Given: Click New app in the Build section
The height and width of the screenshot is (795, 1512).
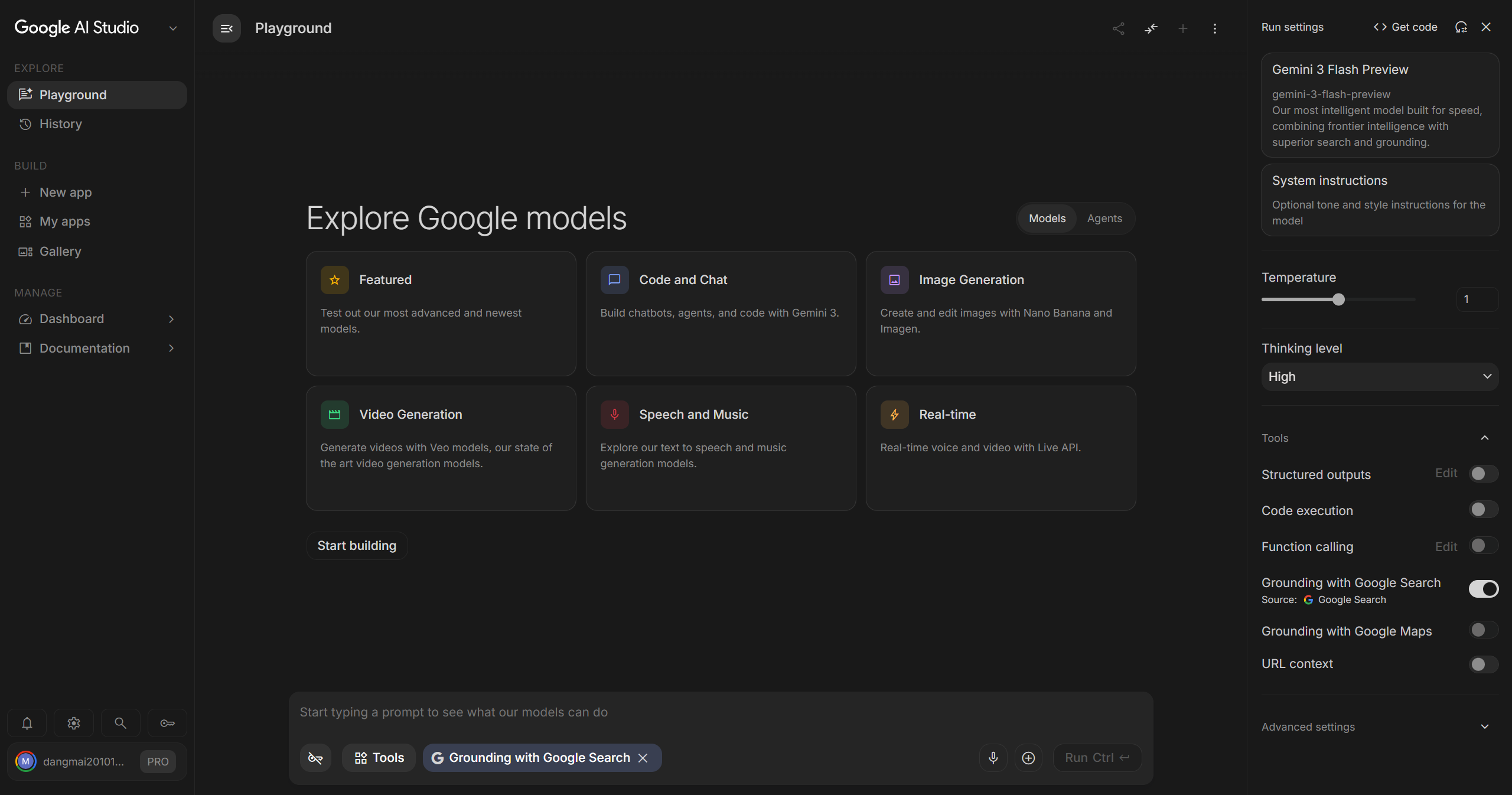Looking at the screenshot, I should 97,193.
